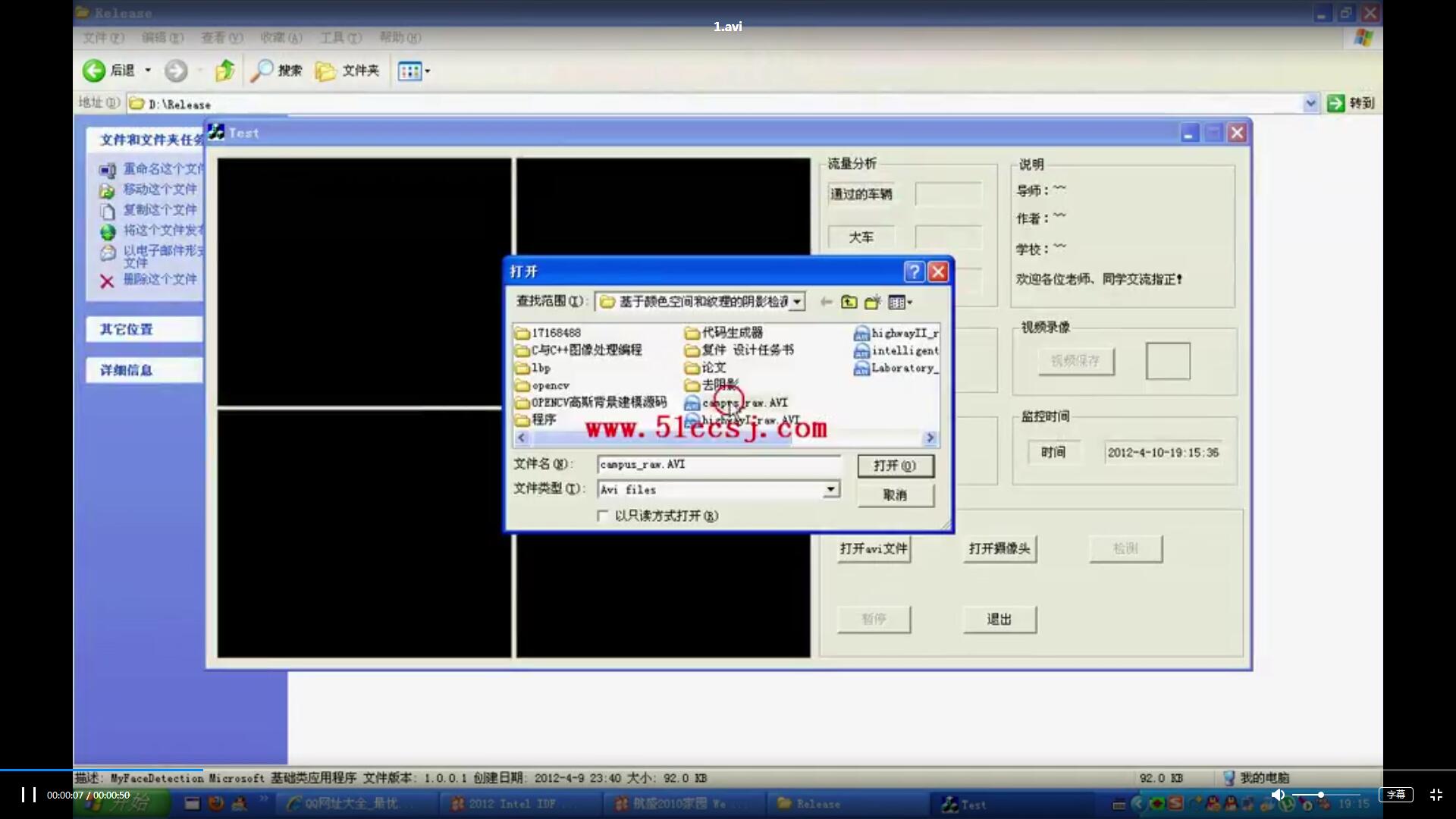1456x819 pixels.
Task: Click the 文件名 filename input field
Action: coord(719,464)
